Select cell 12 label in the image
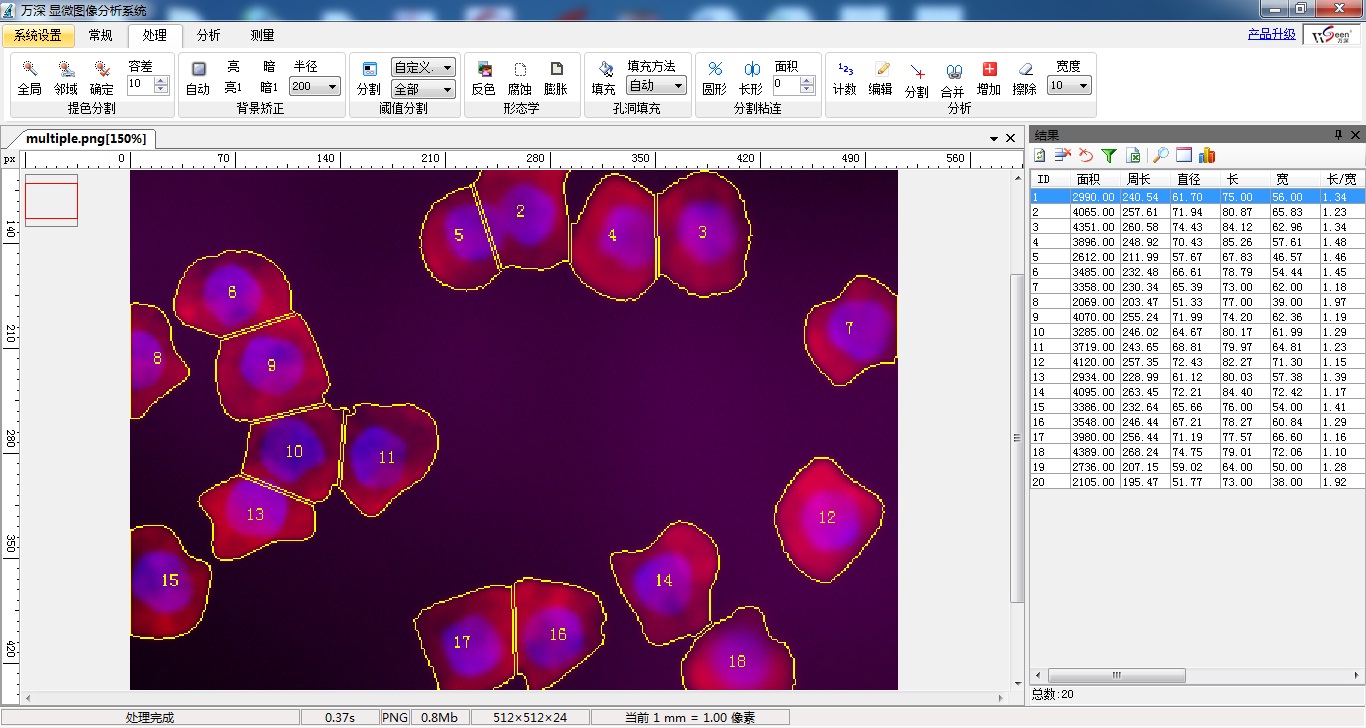The image size is (1366, 728). pos(827,517)
